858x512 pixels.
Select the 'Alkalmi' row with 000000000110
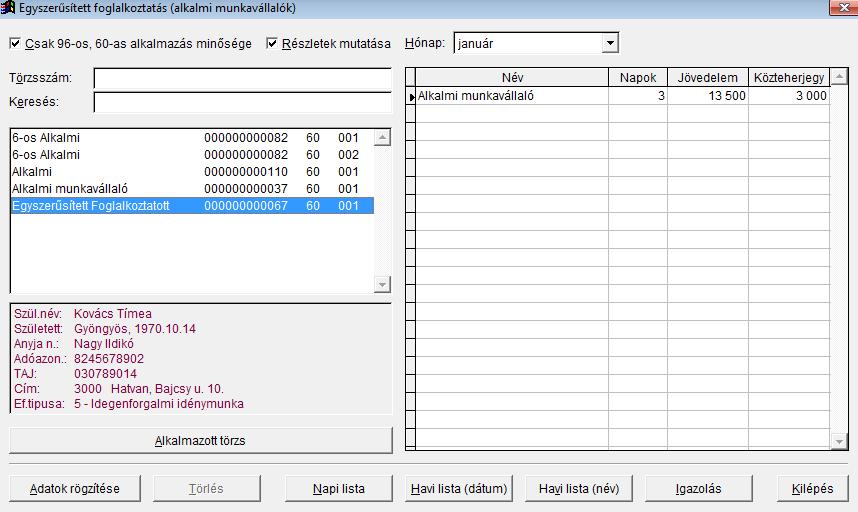192,172
